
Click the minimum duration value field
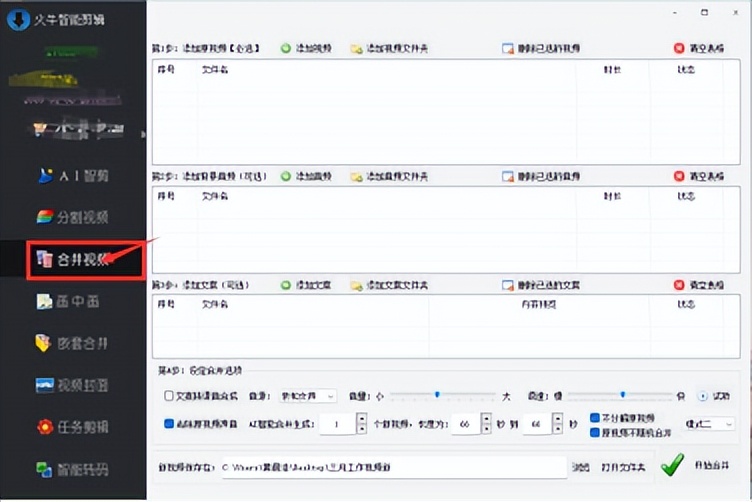(x=466, y=424)
